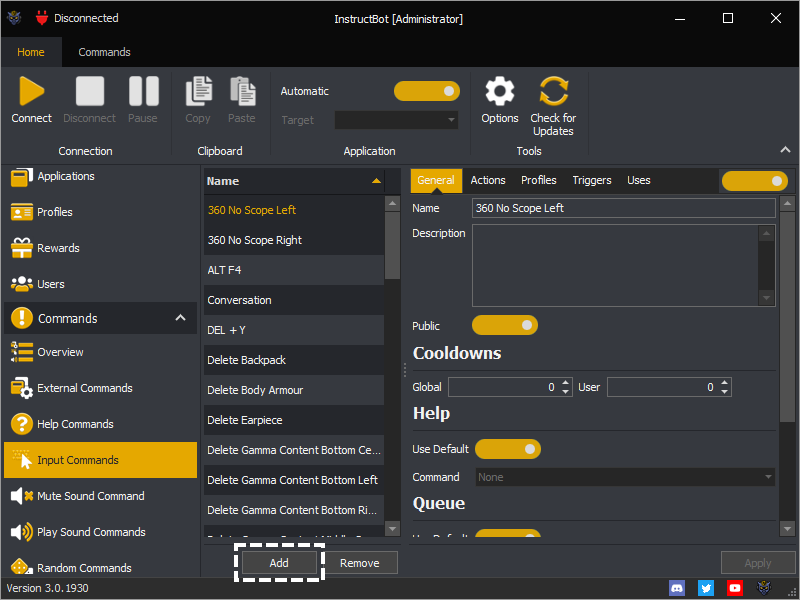The width and height of the screenshot is (800, 600).
Task: Toggle the Help Use Default switch
Action: (508, 449)
